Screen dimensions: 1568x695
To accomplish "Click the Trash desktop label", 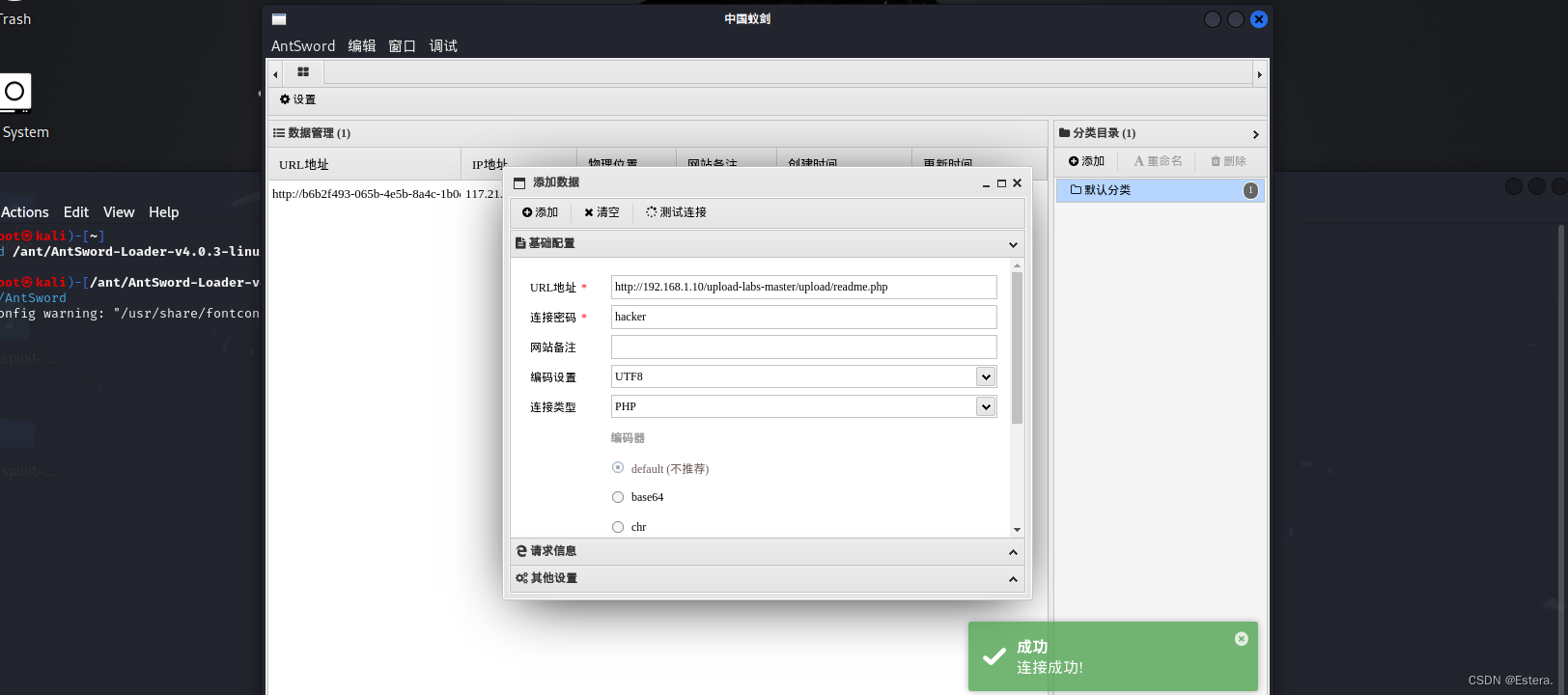I will click(x=15, y=19).
